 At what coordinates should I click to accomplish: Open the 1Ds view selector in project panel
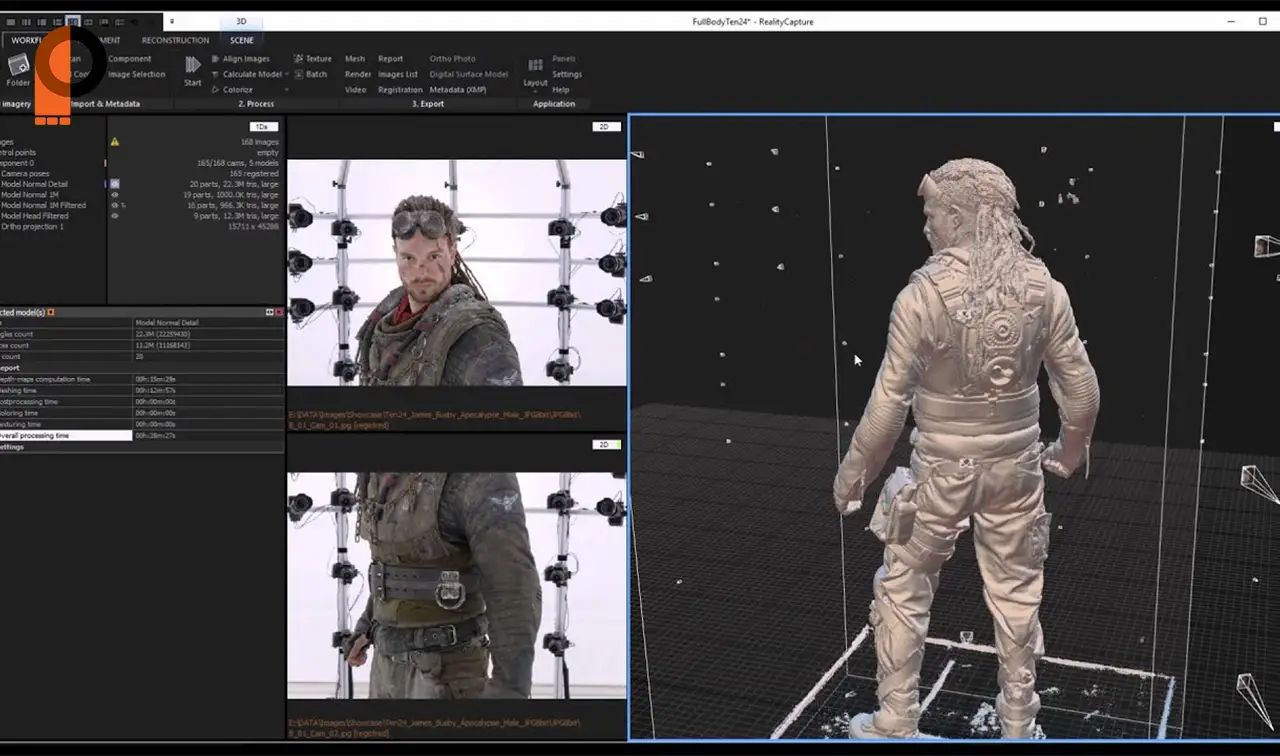(263, 127)
